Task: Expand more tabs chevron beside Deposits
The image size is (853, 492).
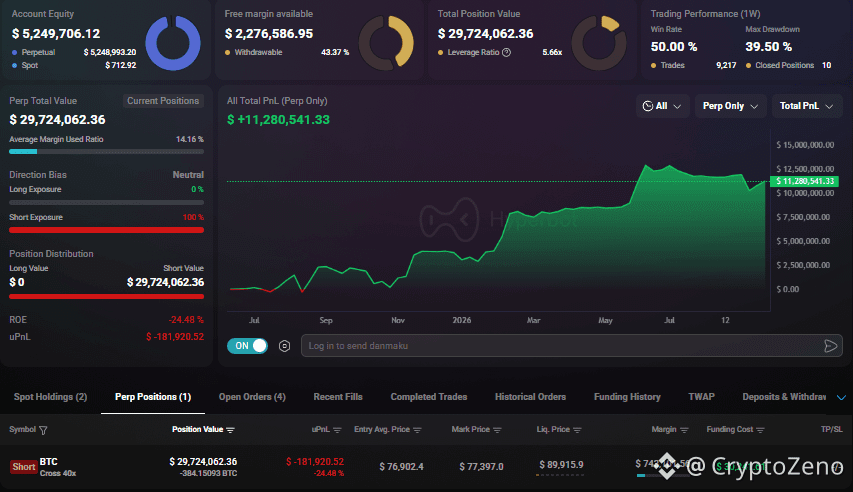Action: tap(841, 397)
